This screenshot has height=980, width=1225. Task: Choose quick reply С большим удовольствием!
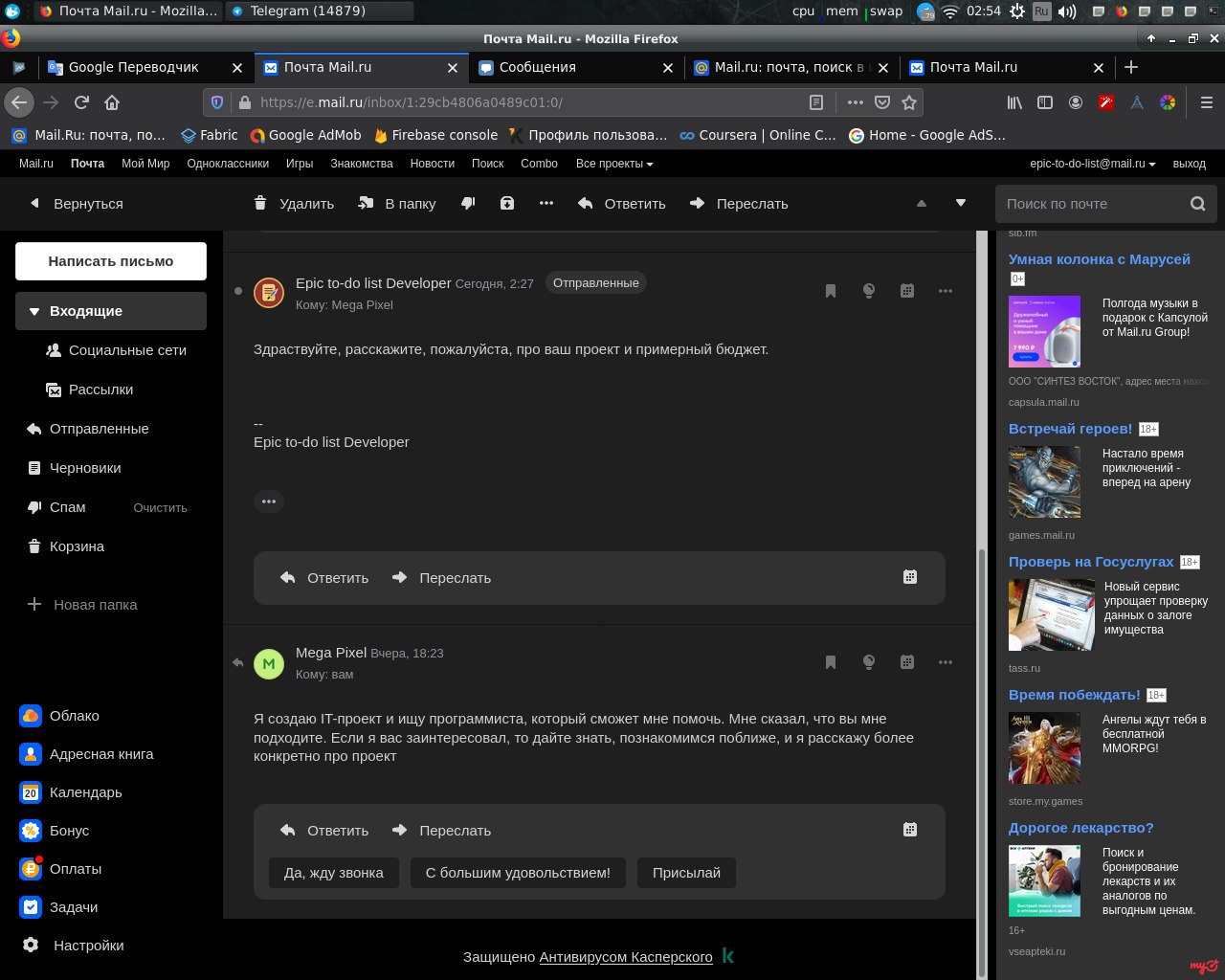point(518,873)
